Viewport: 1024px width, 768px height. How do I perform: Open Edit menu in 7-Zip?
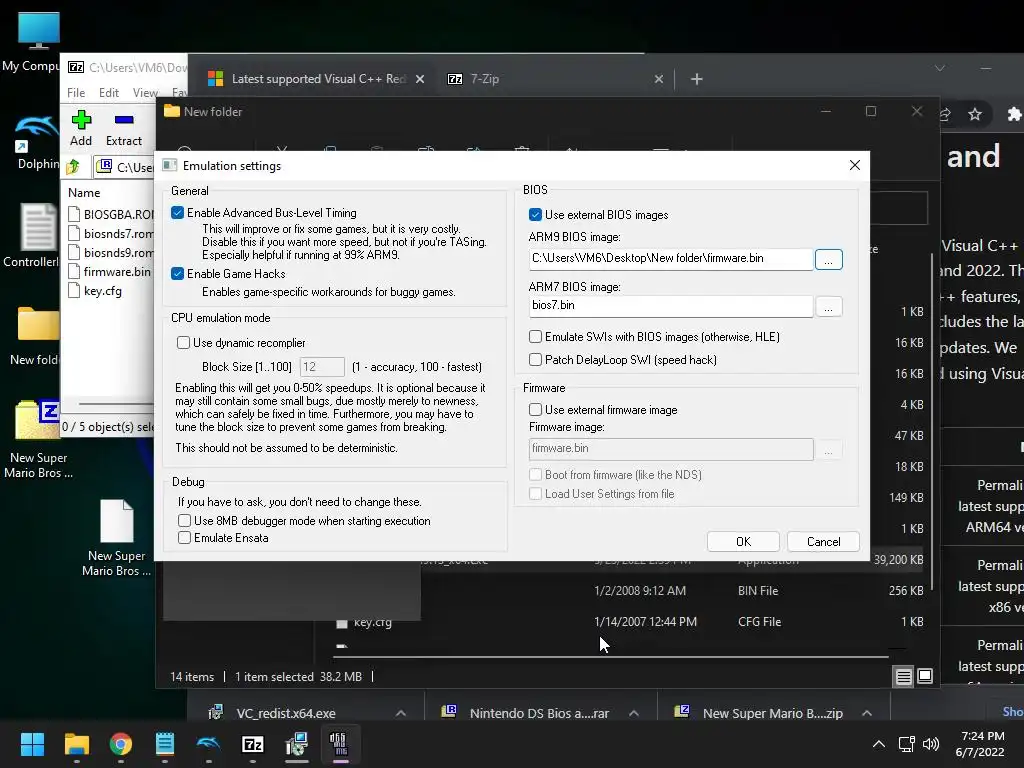click(108, 93)
